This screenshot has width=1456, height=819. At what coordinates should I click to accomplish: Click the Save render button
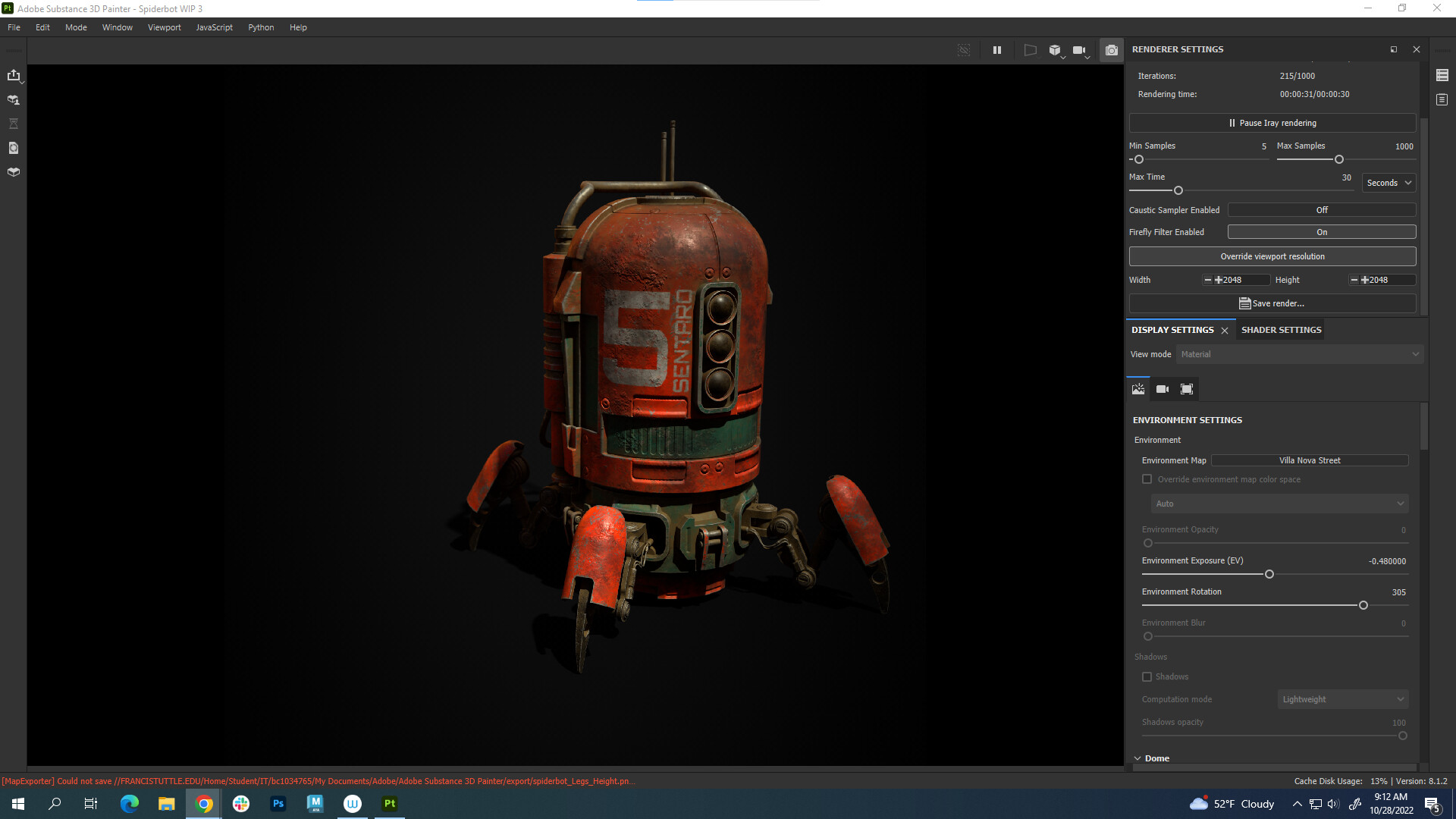coord(1272,303)
